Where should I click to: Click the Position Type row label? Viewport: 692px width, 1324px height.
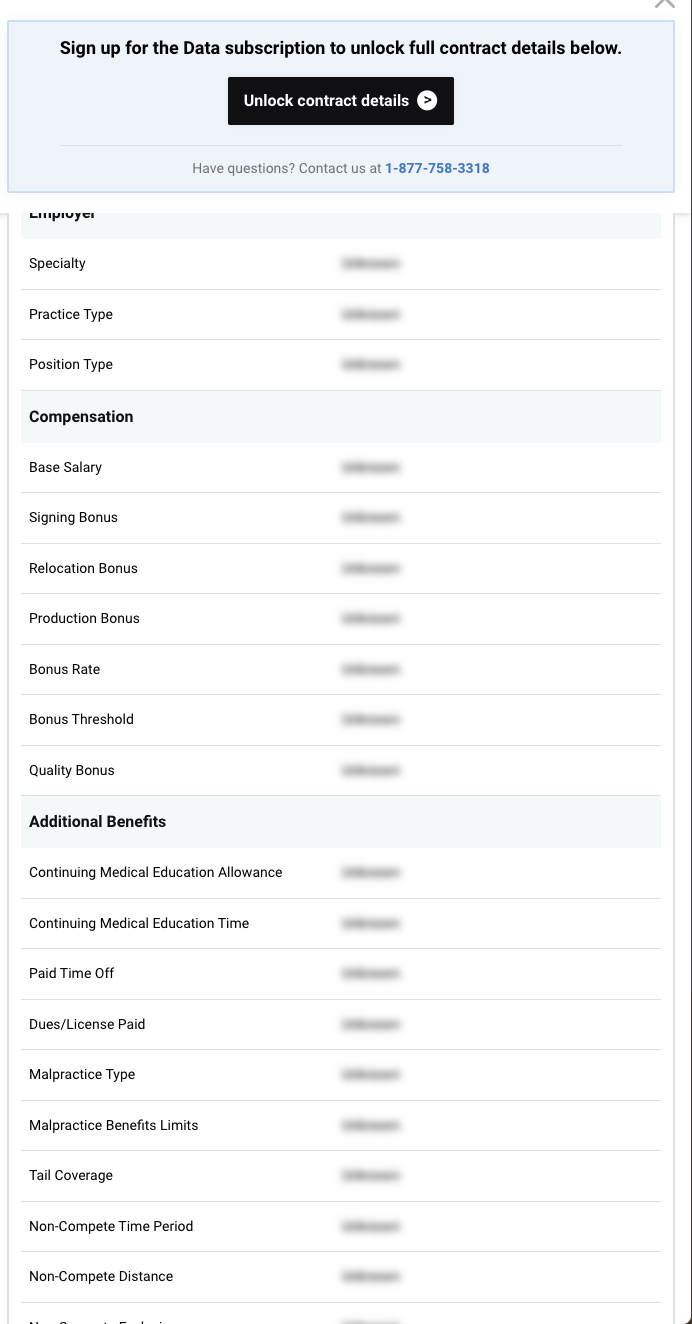click(x=71, y=364)
